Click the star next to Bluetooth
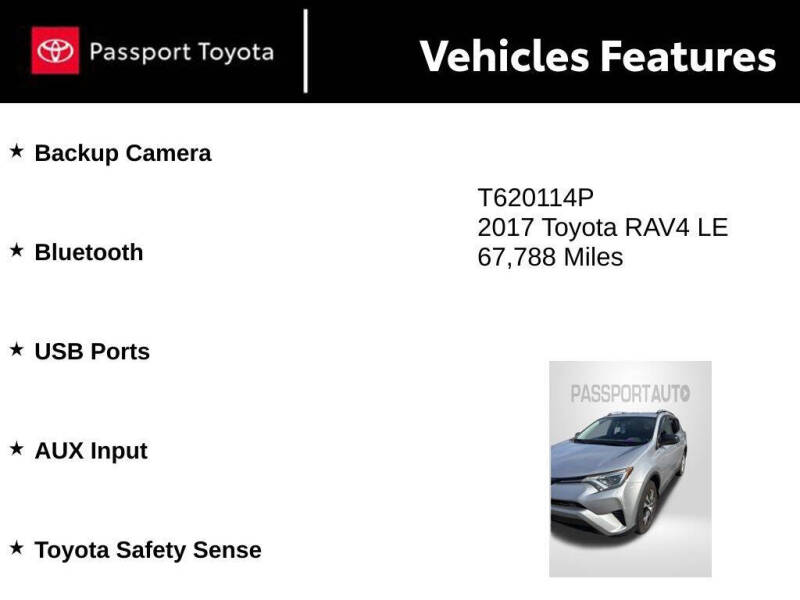The height and width of the screenshot is (600, 800). [x=17, y=251]
